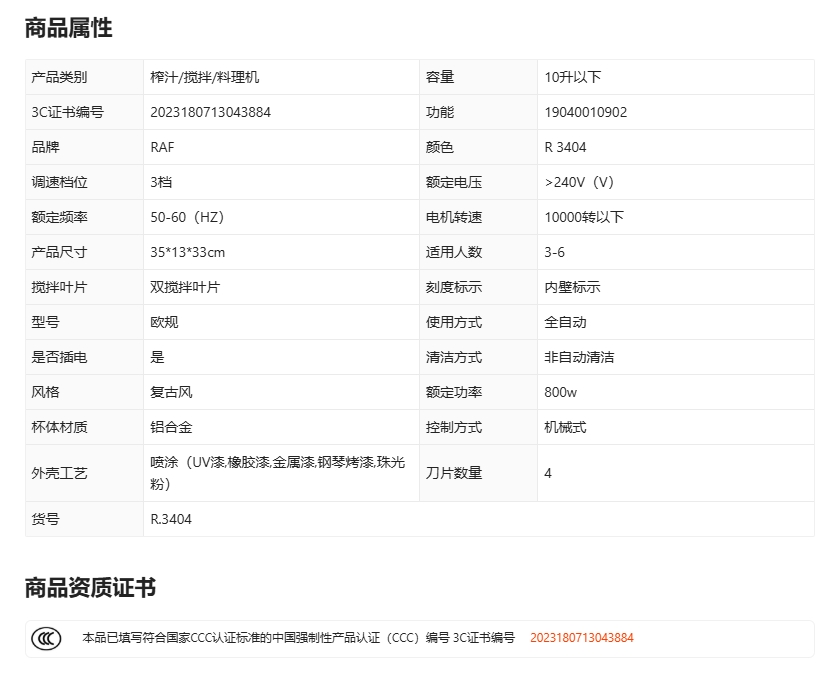Click the 800w value
This screenshot has height=681, width=836.
click(561, 392)
